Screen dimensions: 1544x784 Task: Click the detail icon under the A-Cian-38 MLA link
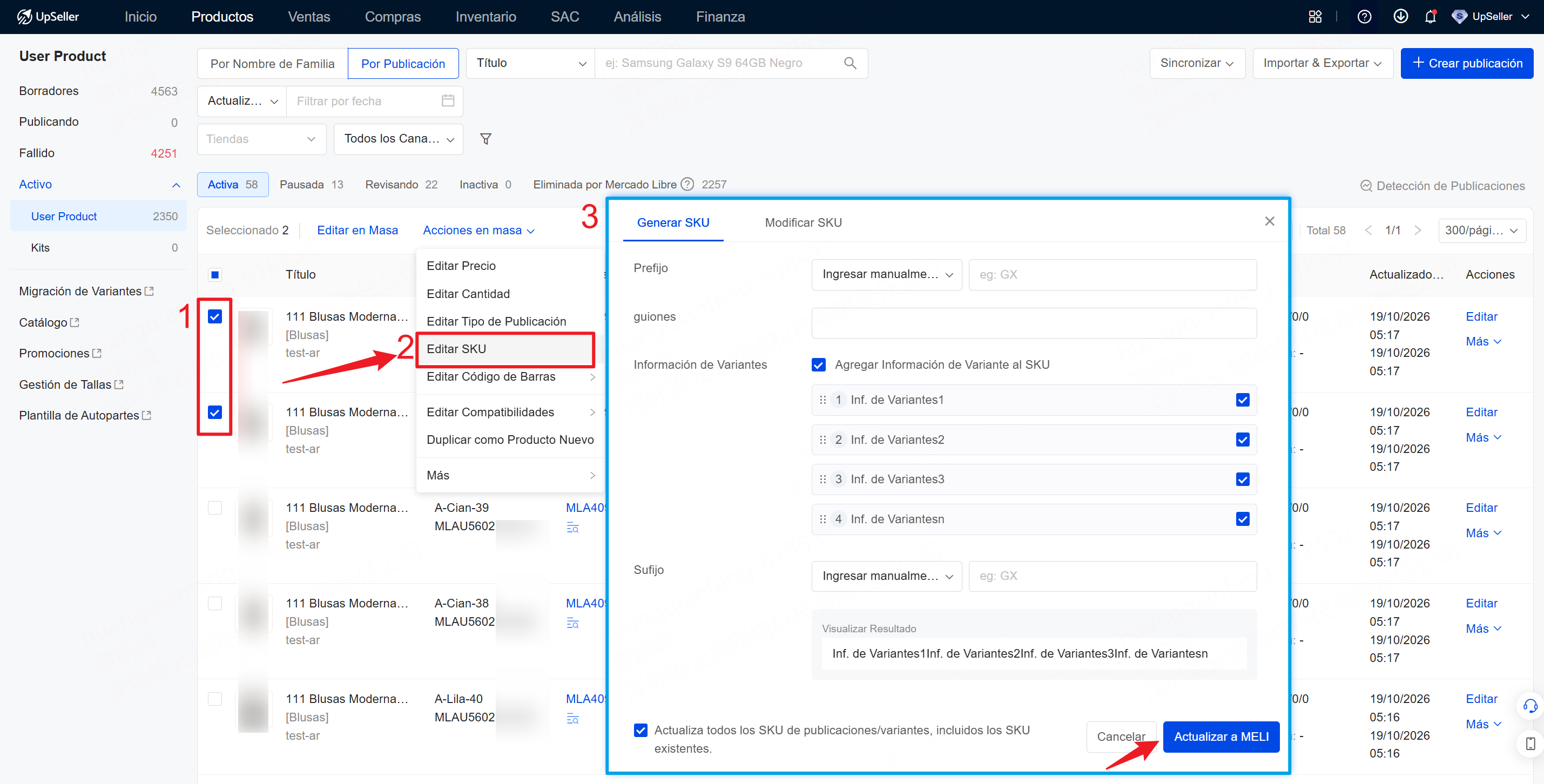(x=572, y=623)
